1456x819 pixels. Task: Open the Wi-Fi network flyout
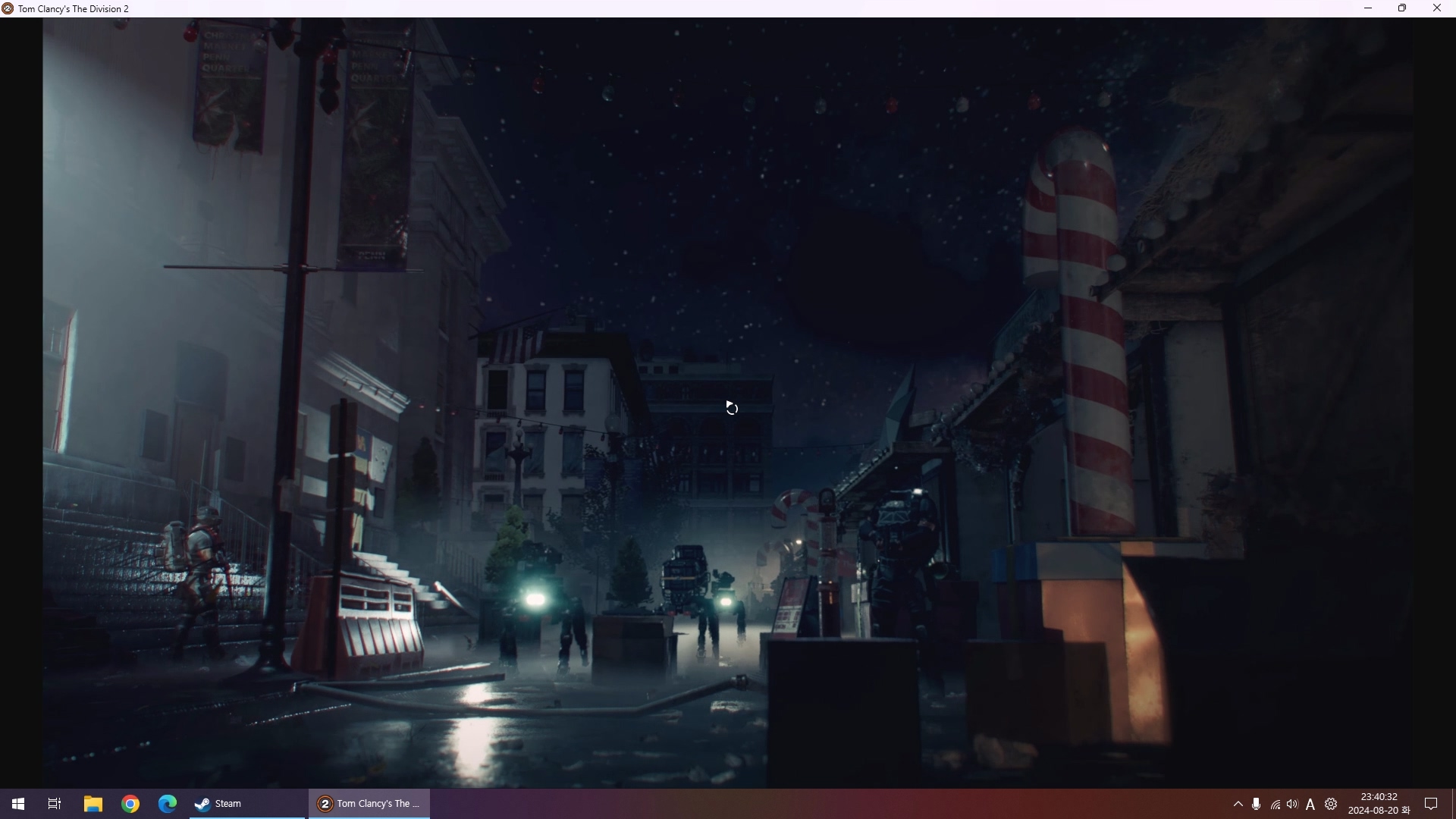(1275, 805)
